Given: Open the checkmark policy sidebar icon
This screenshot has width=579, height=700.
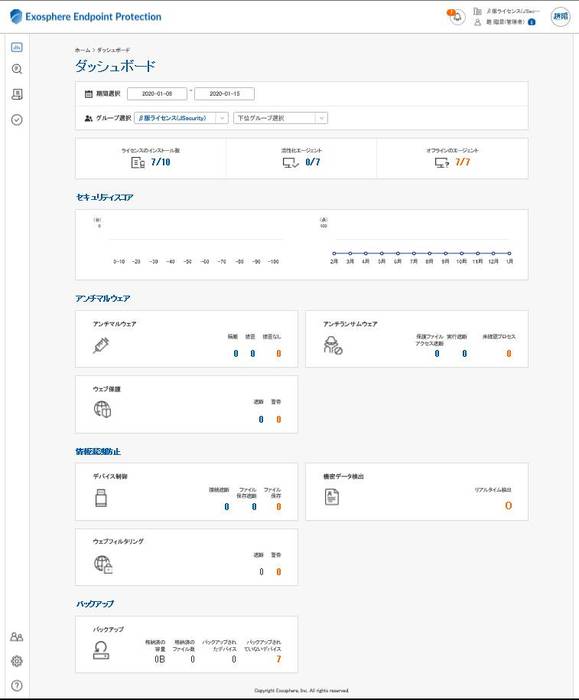Looking at the screenshot, I should (x=17, y=120).
